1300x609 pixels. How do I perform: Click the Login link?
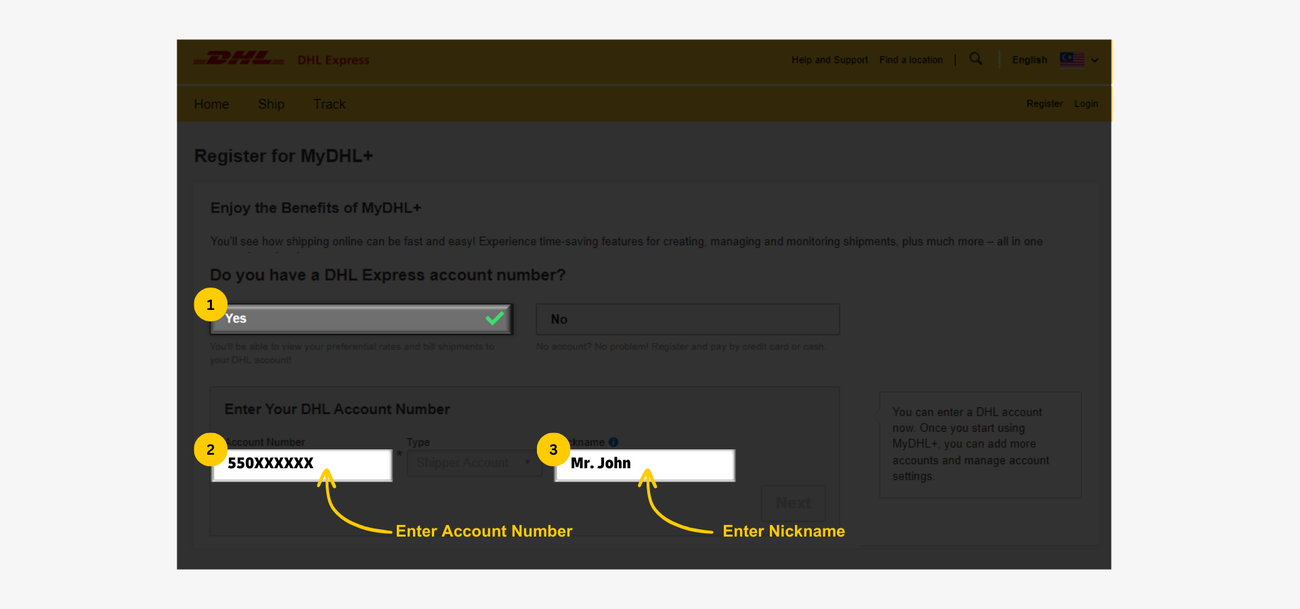click(x=1086, y=104)
